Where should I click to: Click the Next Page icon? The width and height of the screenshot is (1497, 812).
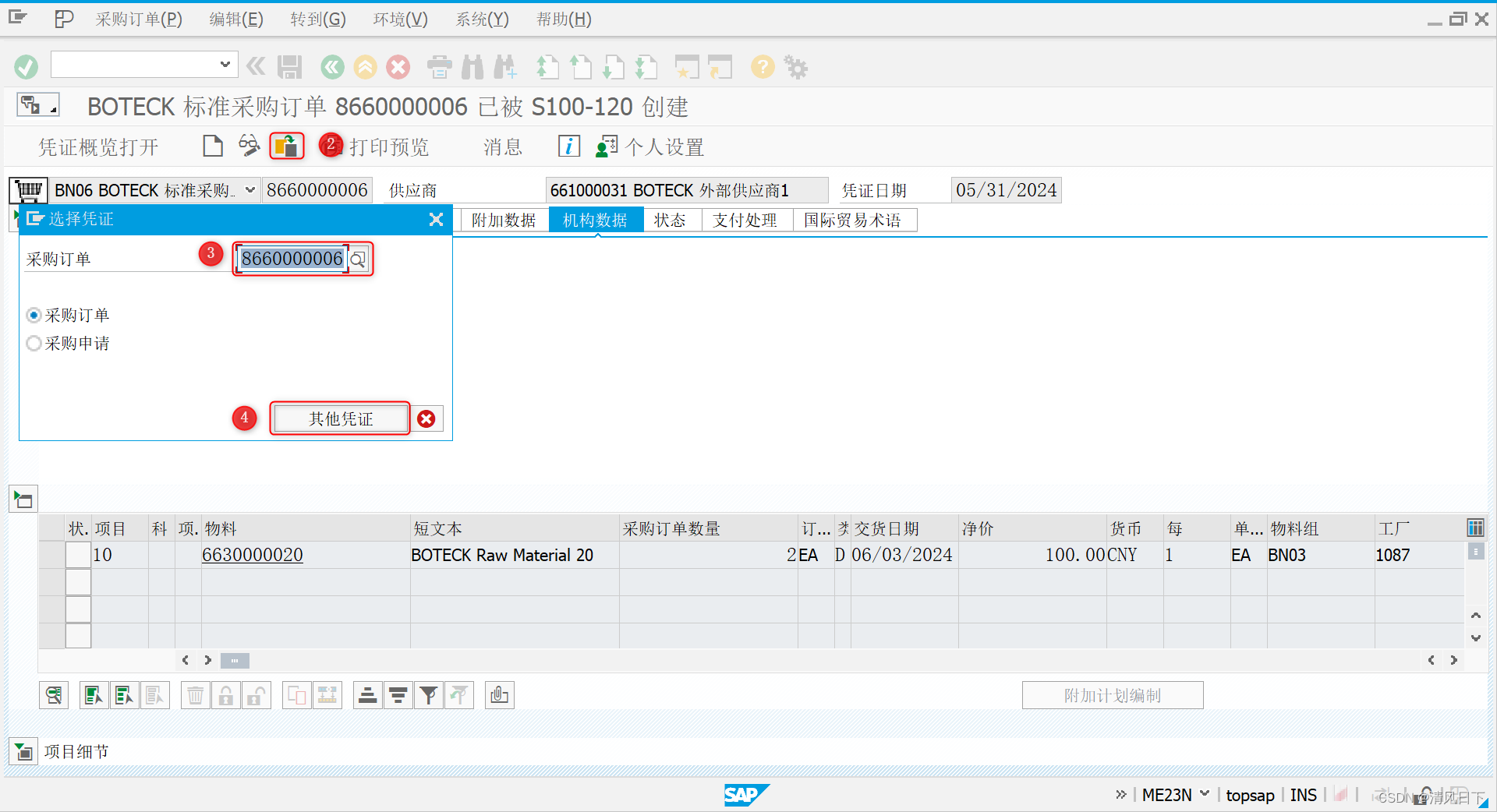(613, 67)
